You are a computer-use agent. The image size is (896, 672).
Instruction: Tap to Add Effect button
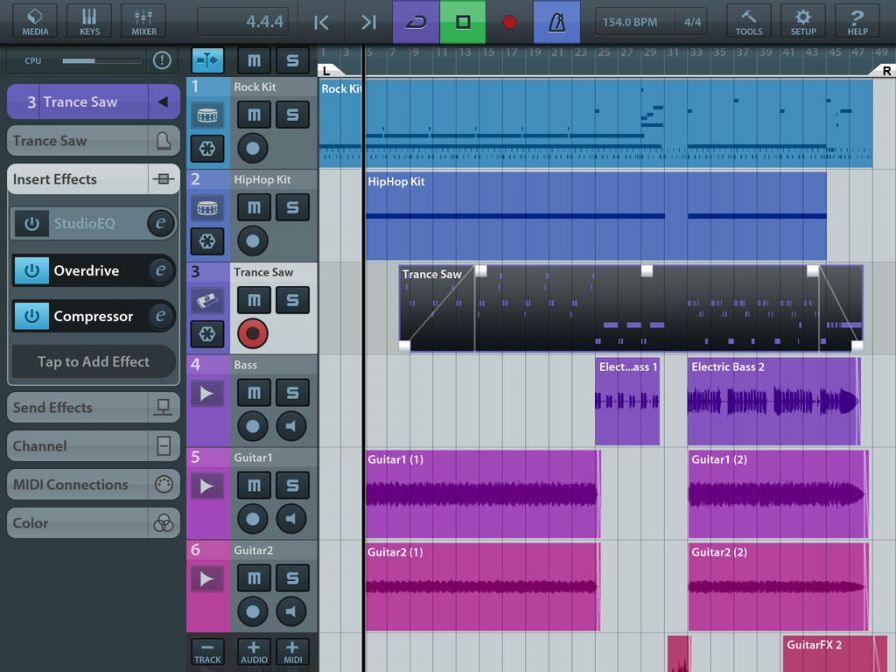93,362
